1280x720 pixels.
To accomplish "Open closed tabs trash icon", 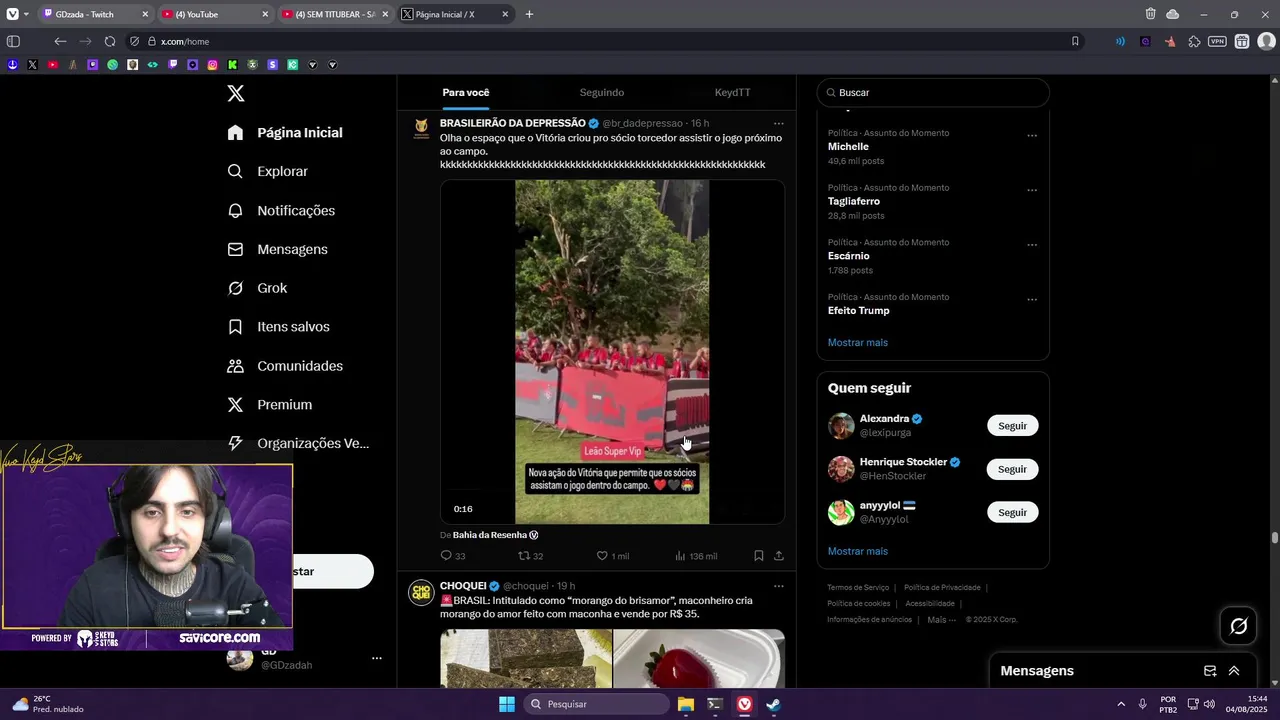I will point(1151,14).
